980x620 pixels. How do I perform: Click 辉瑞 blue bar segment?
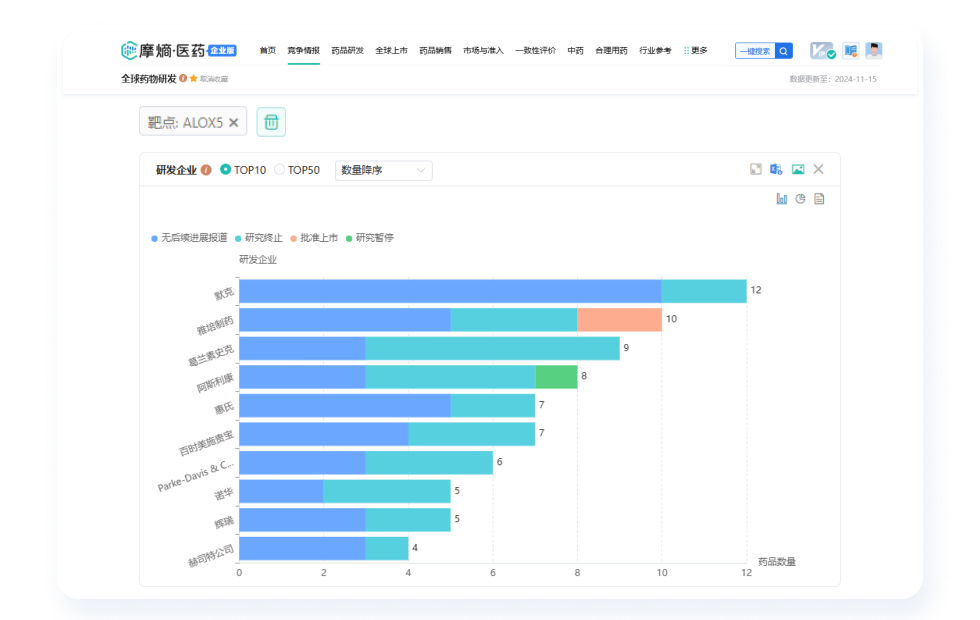tap(302, 519)
